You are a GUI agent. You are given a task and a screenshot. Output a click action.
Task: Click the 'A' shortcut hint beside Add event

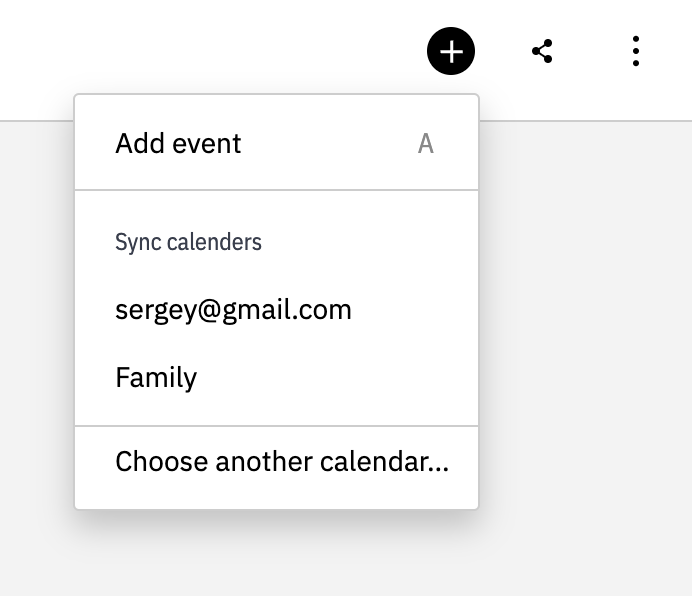425,144
